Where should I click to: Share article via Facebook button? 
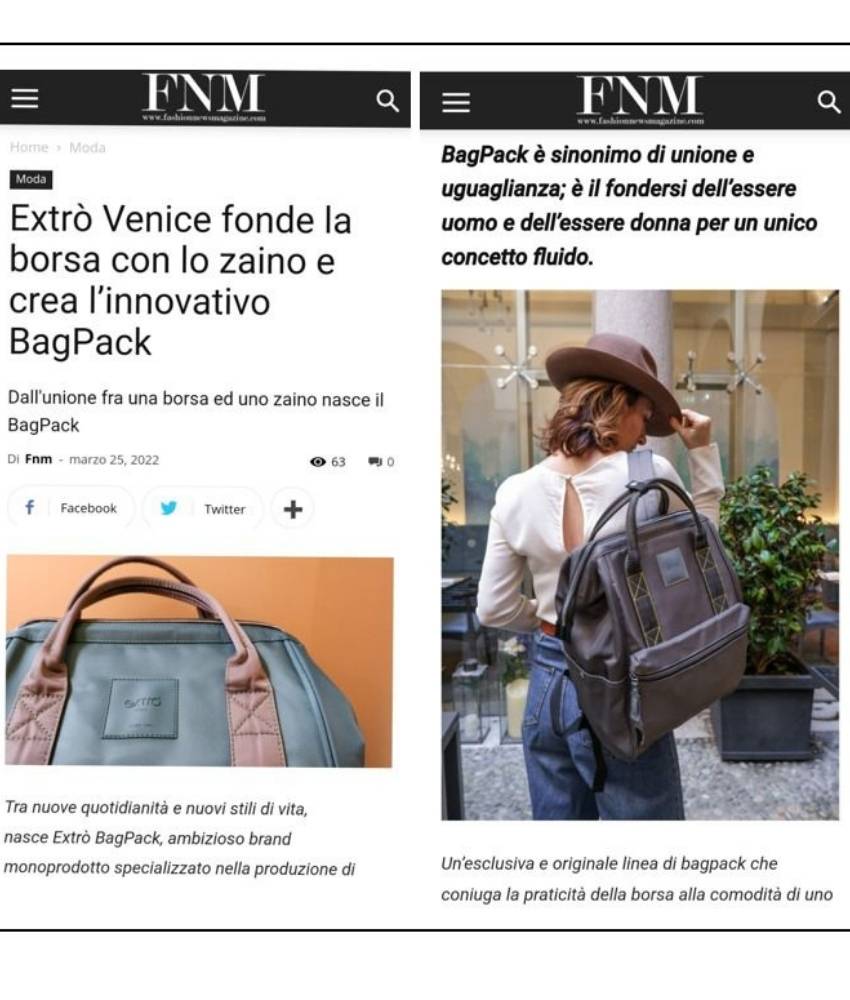(x=71, y=508)
